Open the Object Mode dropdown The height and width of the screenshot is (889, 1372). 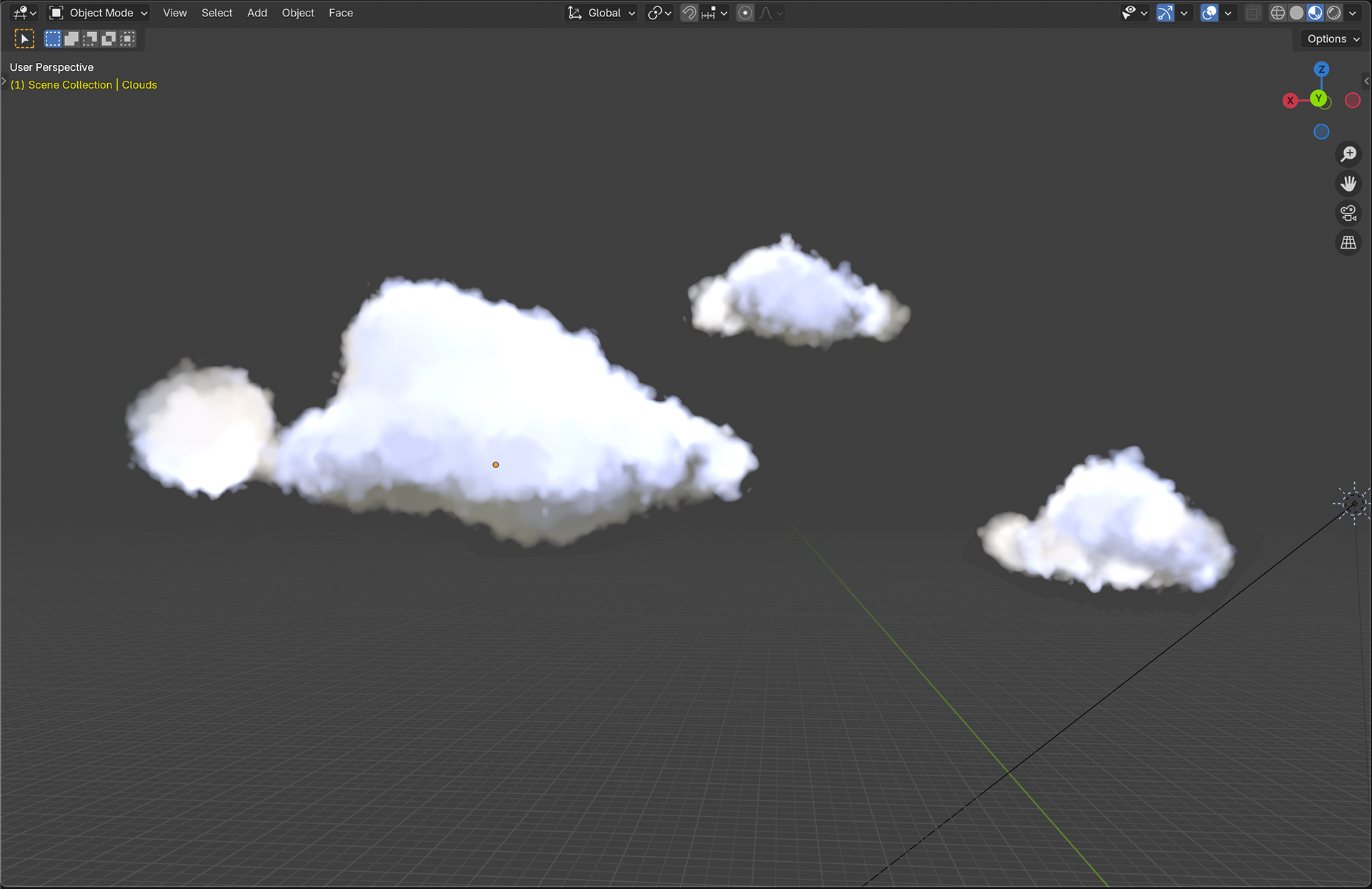pos(99,13)
